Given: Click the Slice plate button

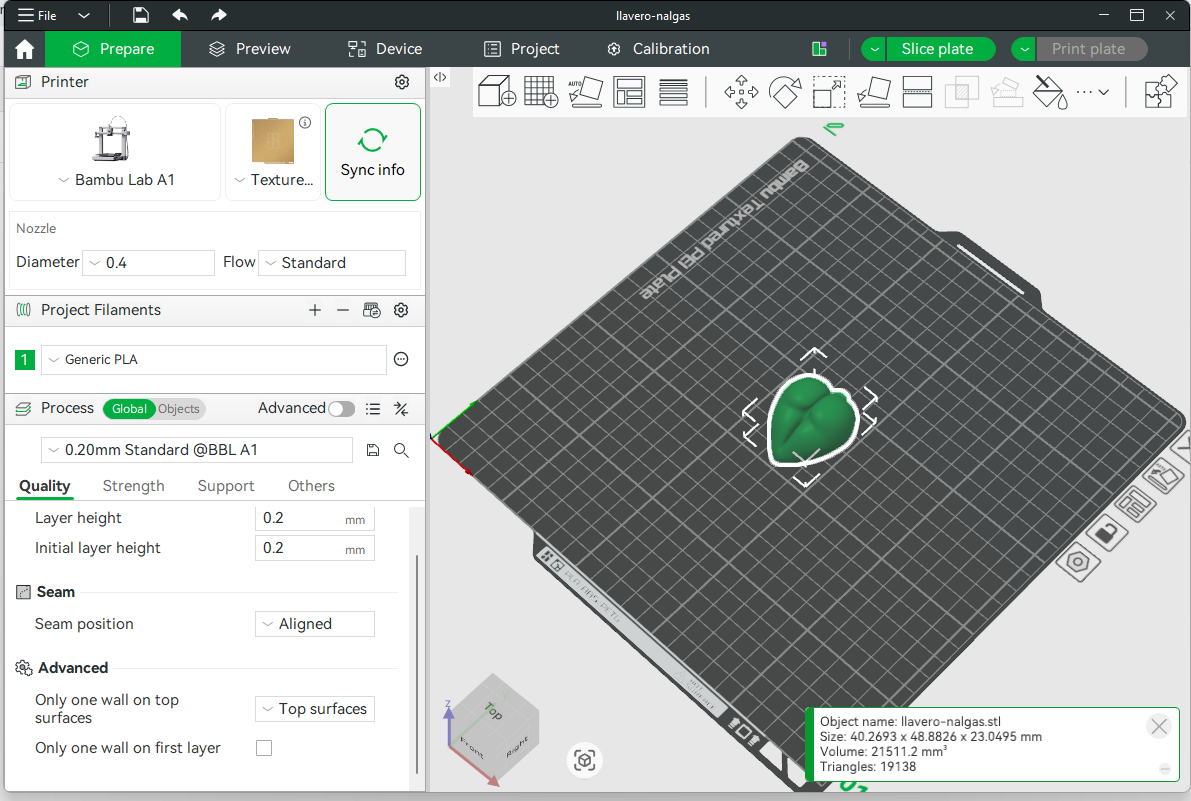Looking at the screenshot, I should pos(937,49).
